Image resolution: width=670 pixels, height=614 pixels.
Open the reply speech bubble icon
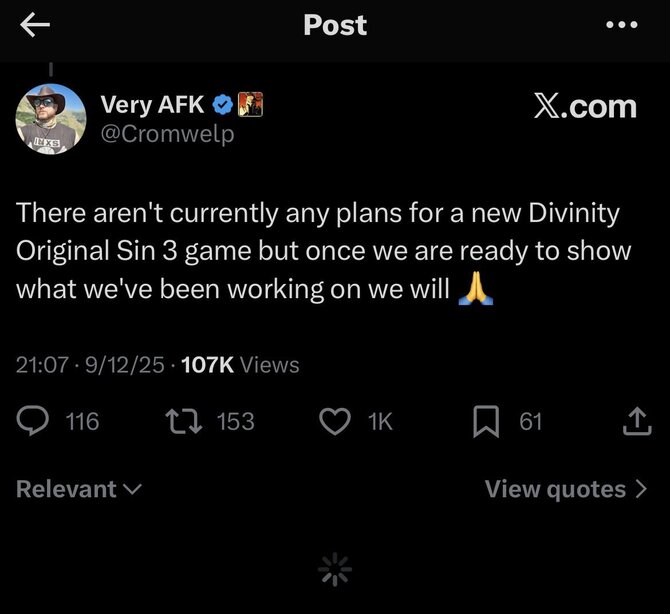point(33,422)
